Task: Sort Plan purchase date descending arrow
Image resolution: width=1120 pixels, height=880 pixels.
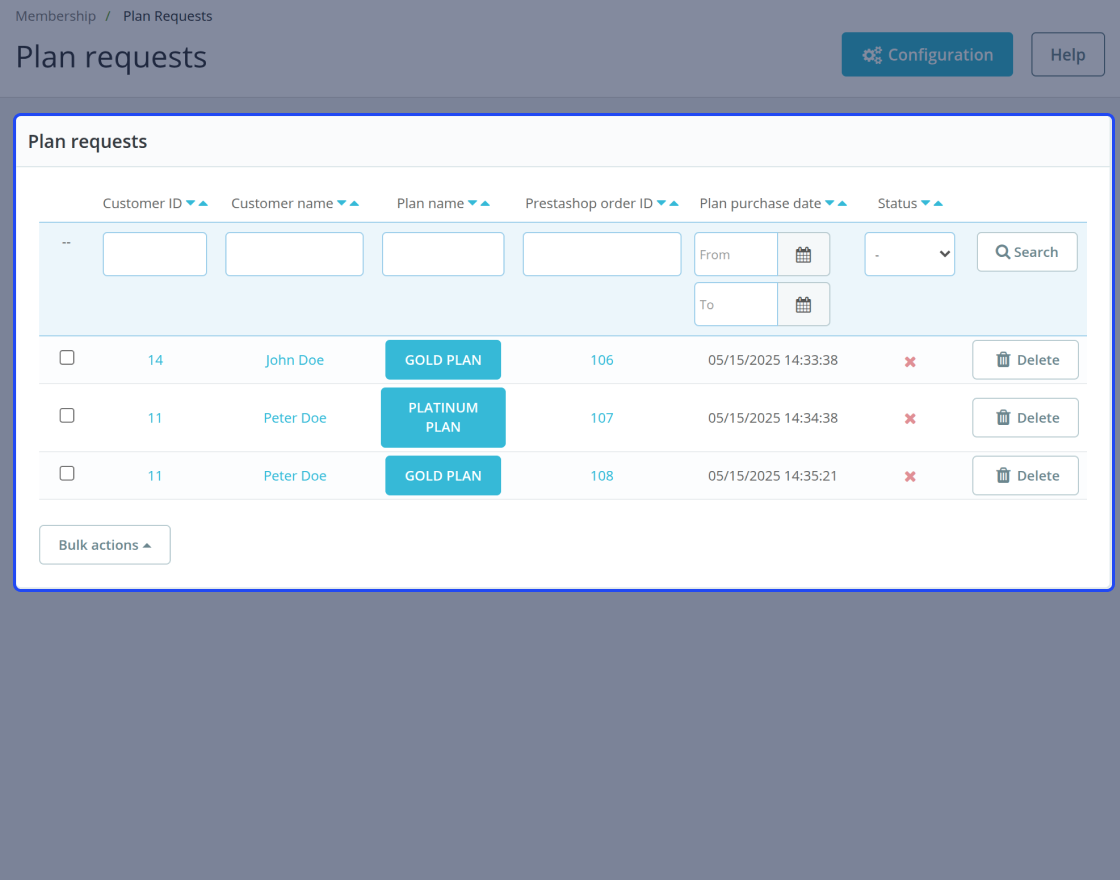Action: (830, 204)
